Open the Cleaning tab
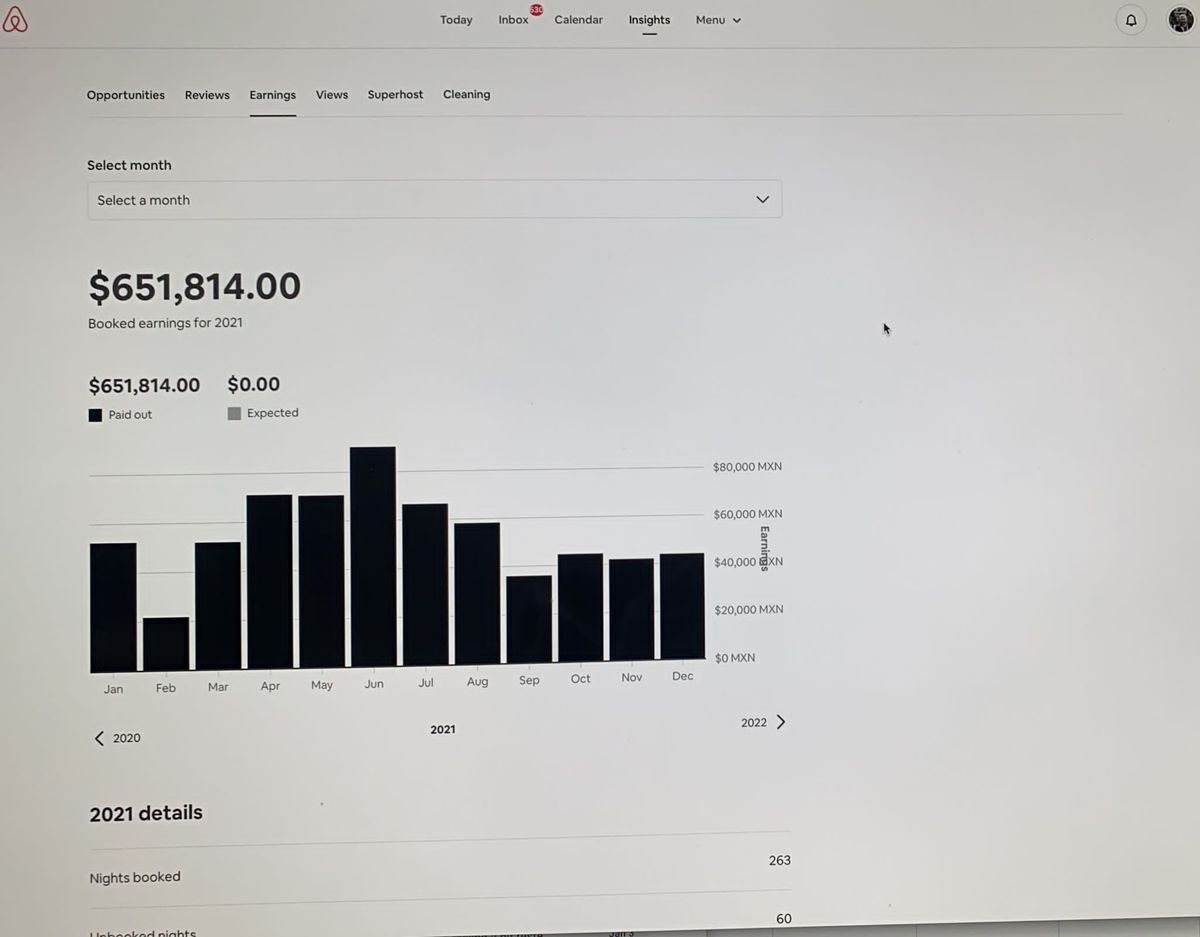Screen dimensions: 1200x937 [x=467, y=95]
